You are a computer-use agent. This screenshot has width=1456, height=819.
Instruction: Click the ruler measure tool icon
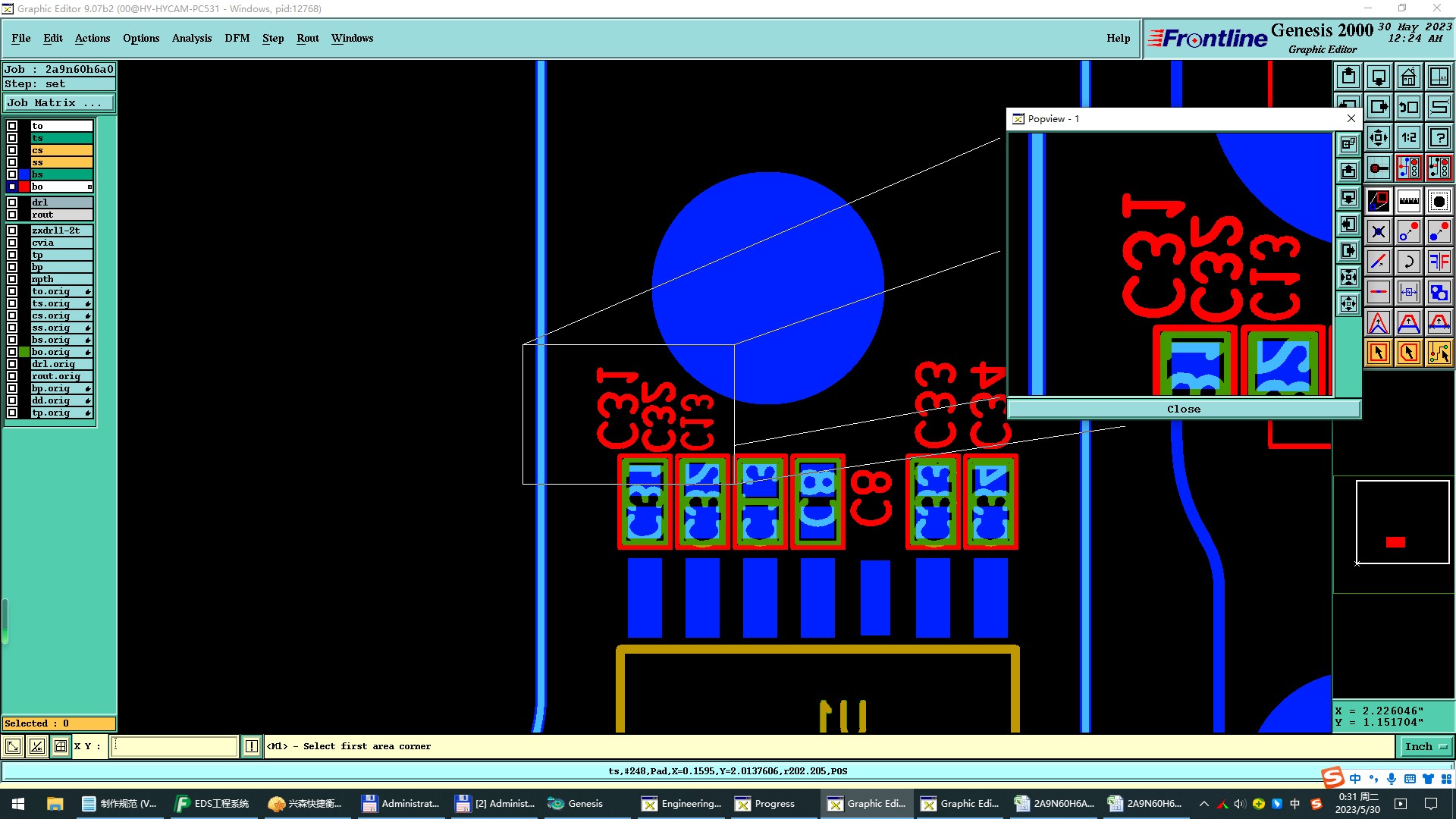tap(1408, 201)
